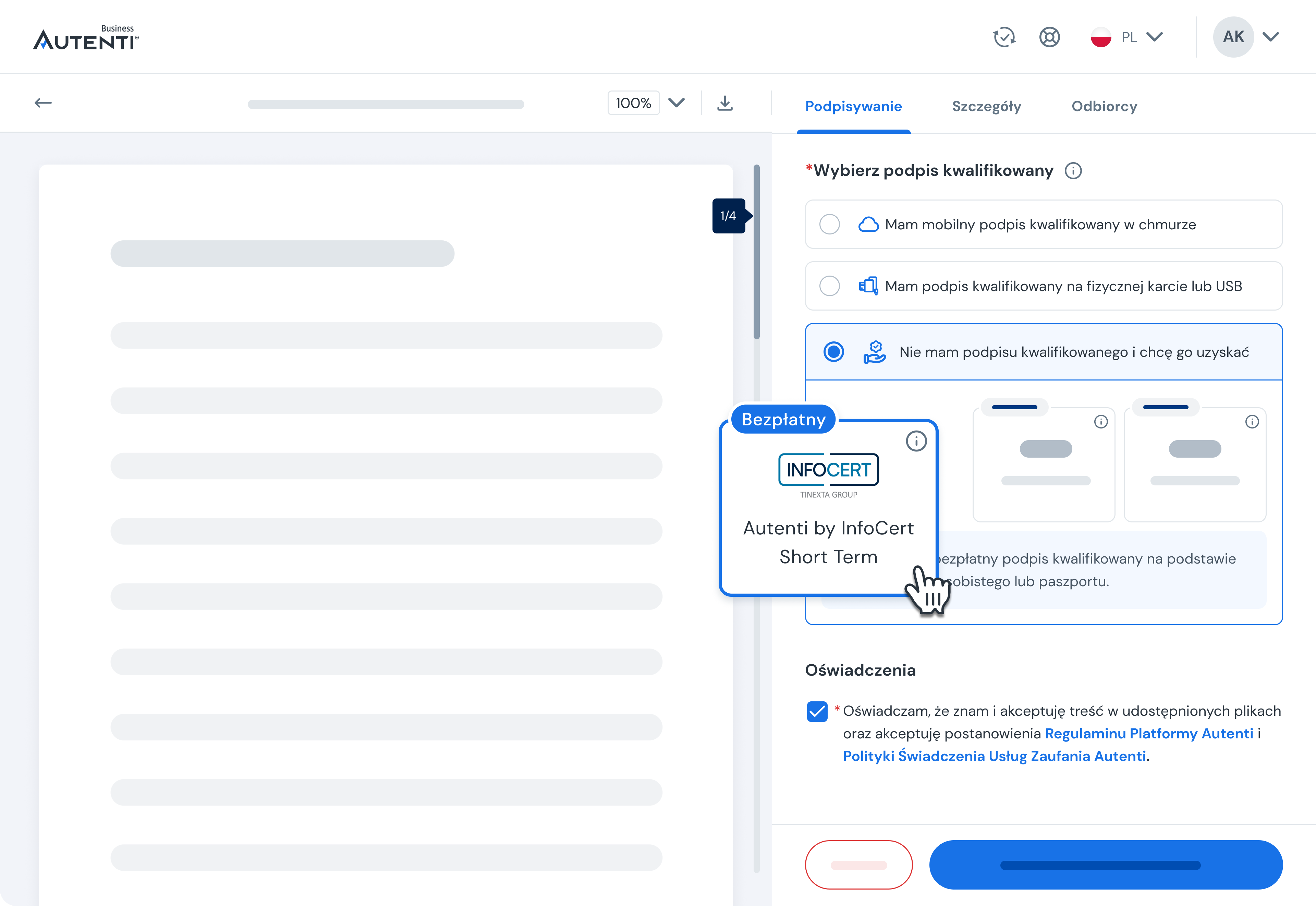The width and height of the screenshot is (1316, 906).
Task: Click the document vertical scrollbar thumb
Action: [x=756, y=253]
